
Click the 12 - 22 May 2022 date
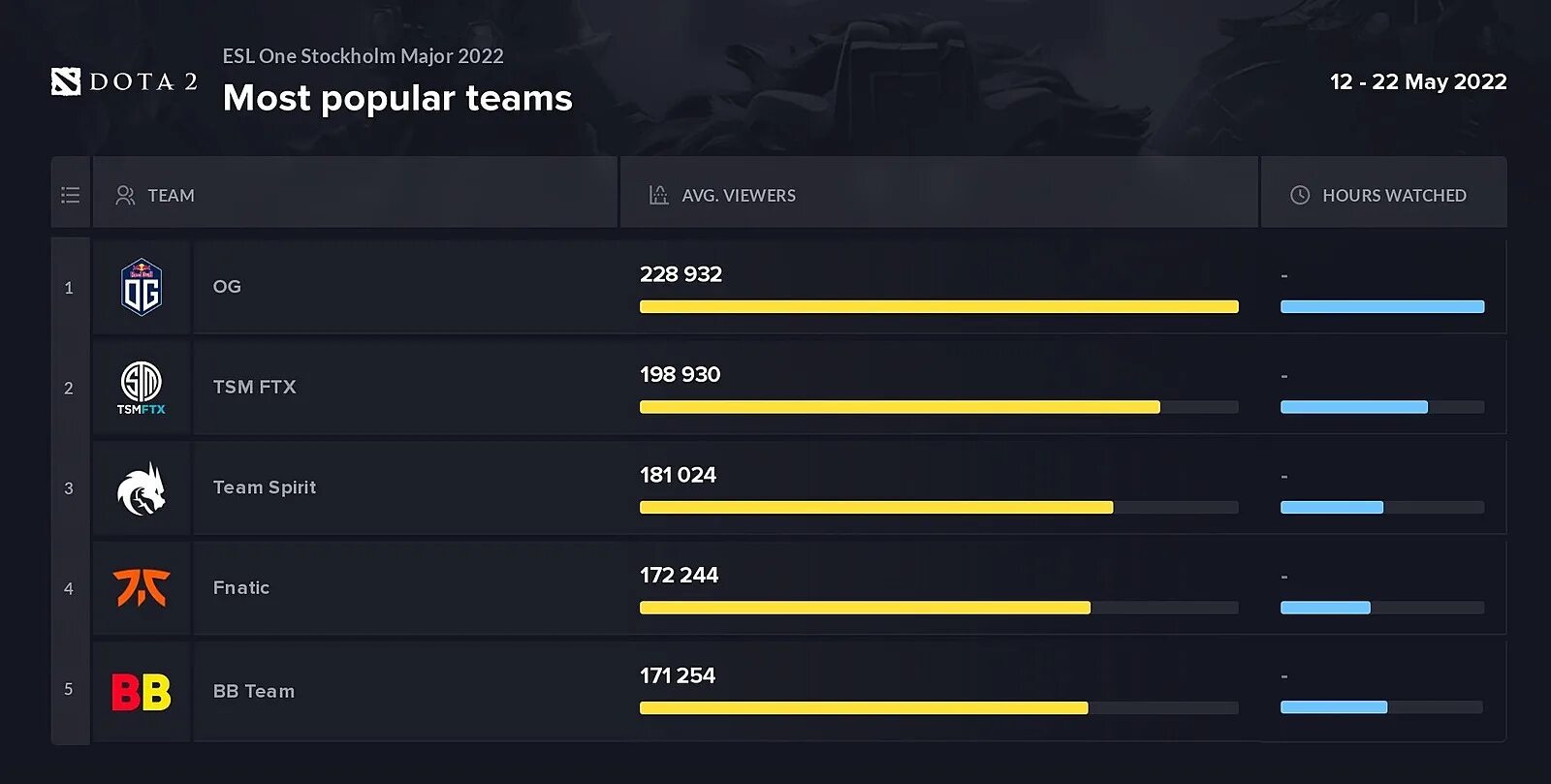[1418, 81]
